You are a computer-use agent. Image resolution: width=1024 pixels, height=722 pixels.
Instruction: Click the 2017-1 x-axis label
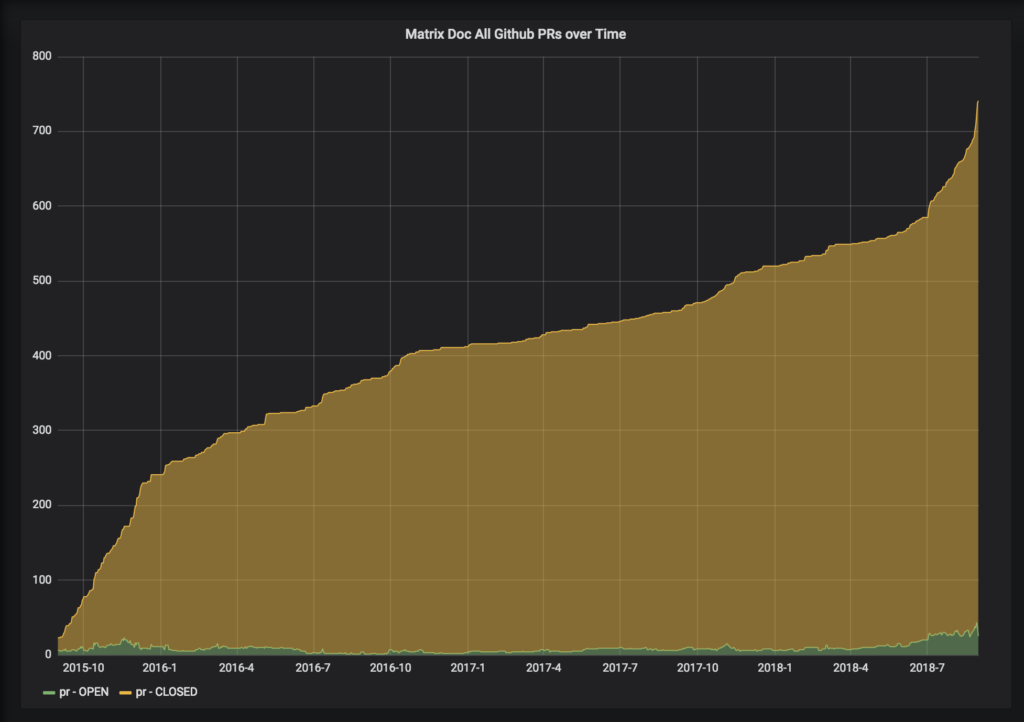tap(467, 668)
